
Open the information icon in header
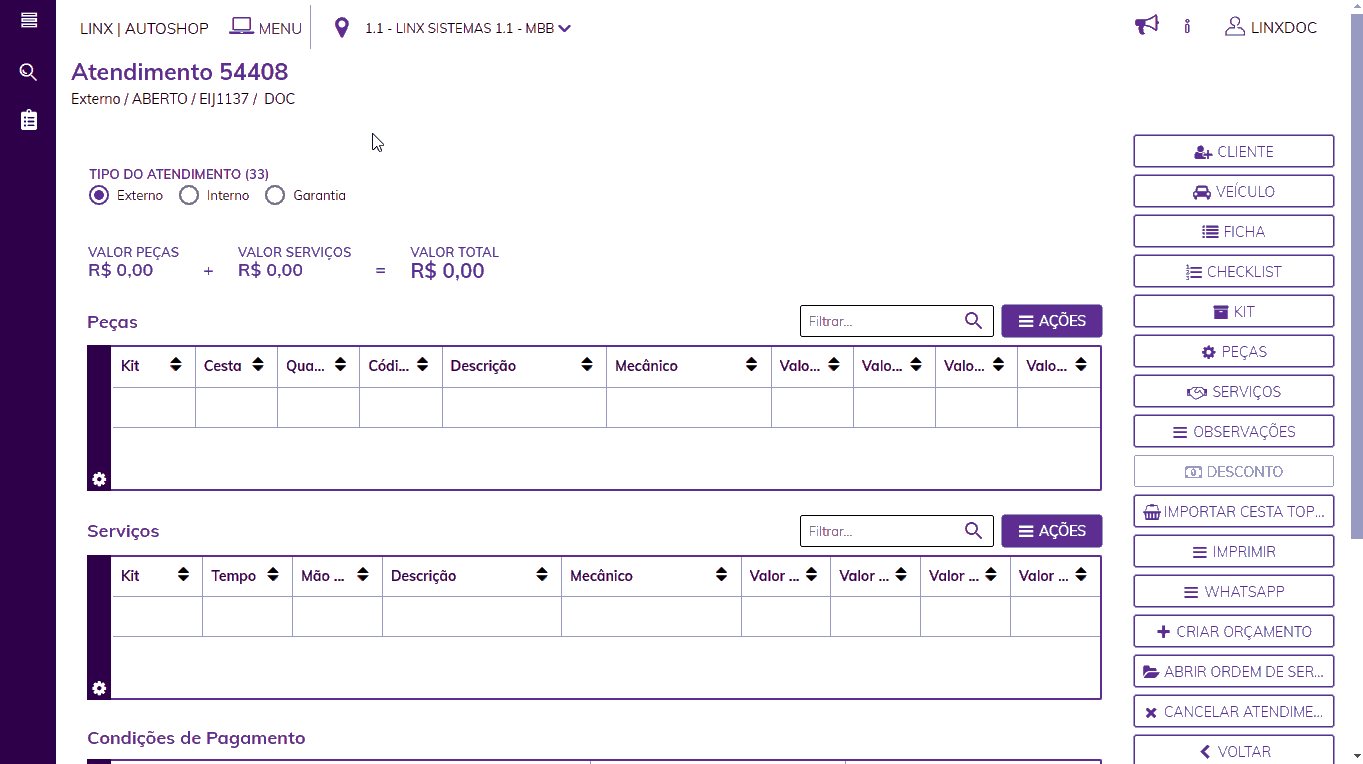click(x=1187, y=27)
